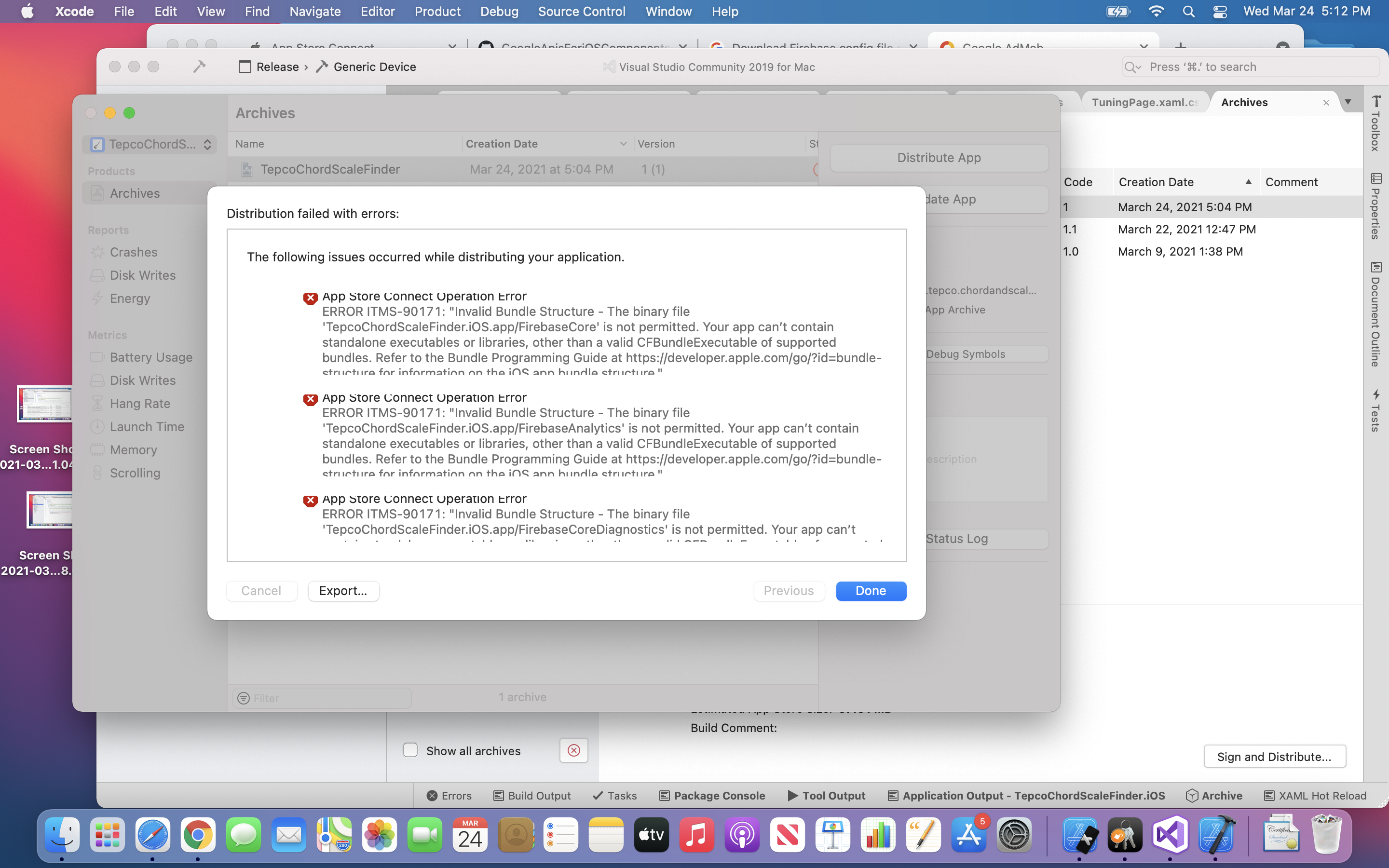1389x868 pixels.
Task: Open a new Chrome tab with plus button
Action: [x=1180, y=46]
